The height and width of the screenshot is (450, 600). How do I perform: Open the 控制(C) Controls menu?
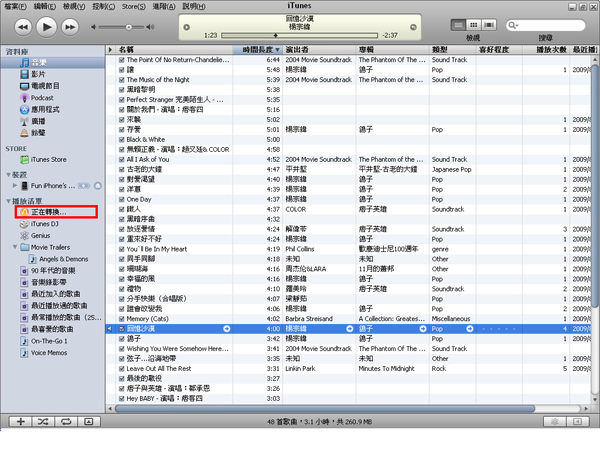[x=103, y=7]
